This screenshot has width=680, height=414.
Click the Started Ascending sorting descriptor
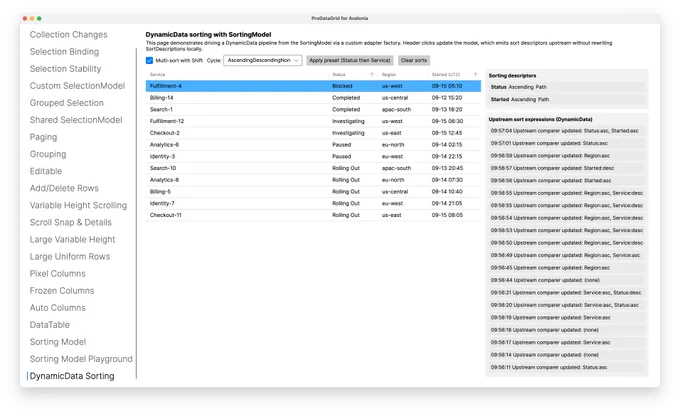tap(566, 99)
